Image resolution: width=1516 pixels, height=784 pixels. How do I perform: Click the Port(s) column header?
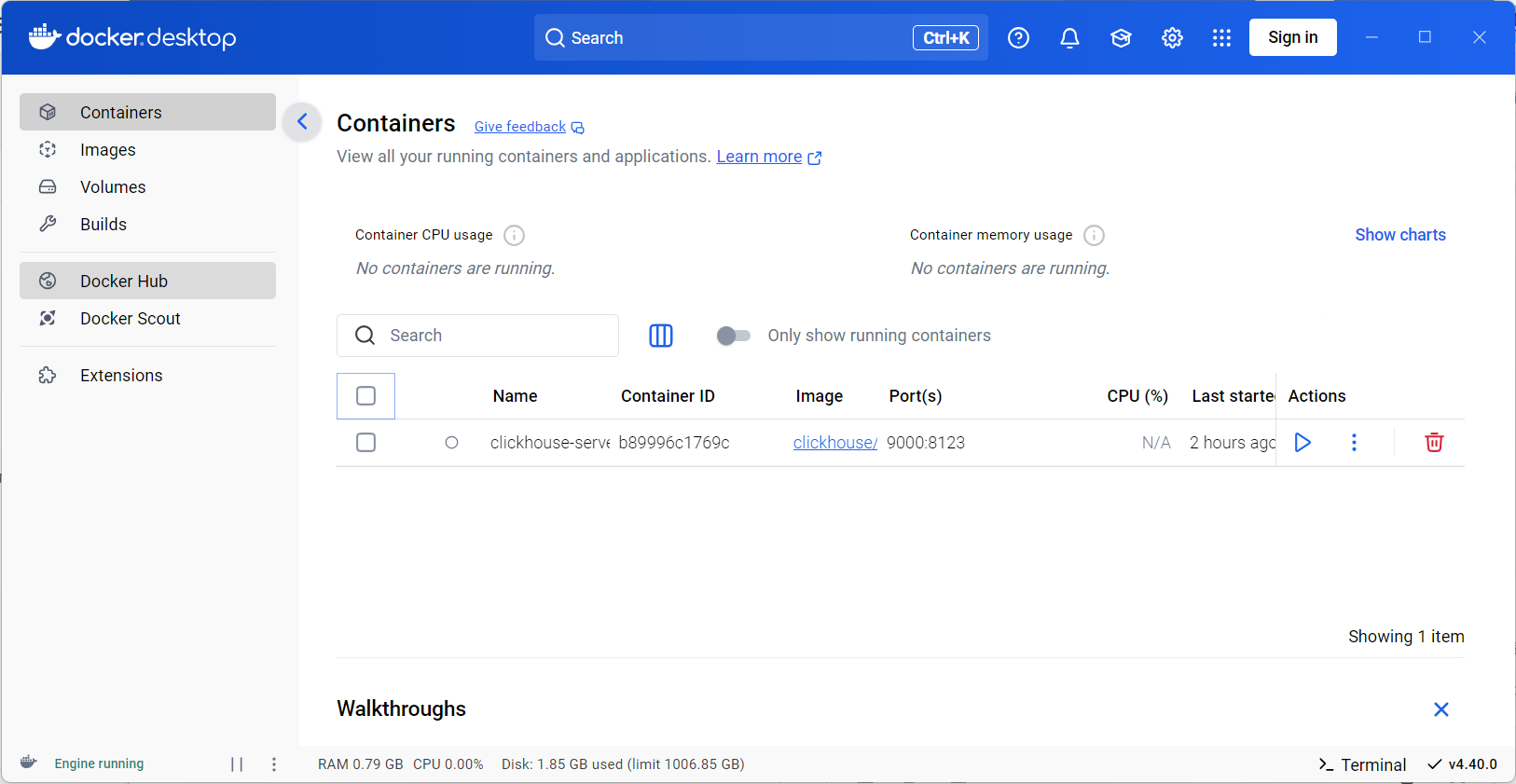tap(916, 396)
